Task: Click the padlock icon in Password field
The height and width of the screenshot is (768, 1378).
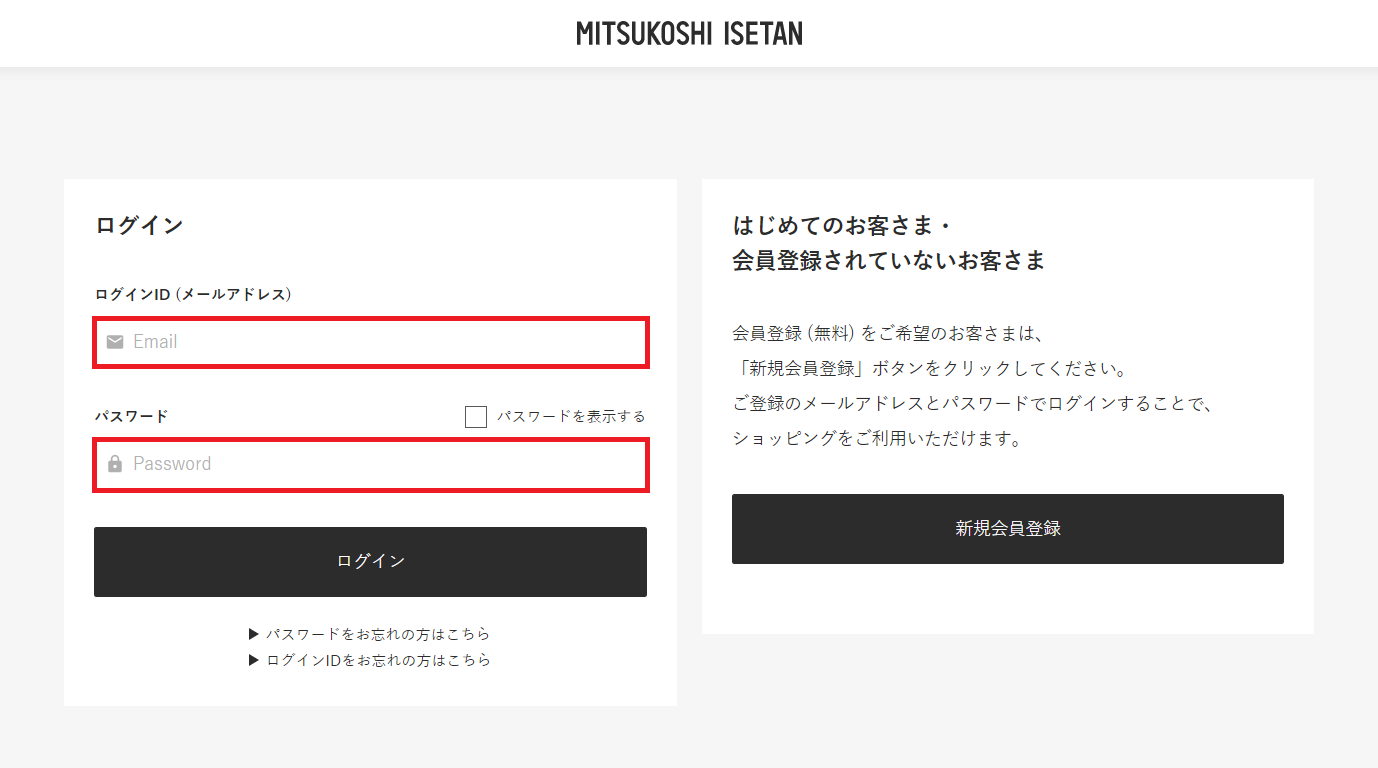Action: 115,464
